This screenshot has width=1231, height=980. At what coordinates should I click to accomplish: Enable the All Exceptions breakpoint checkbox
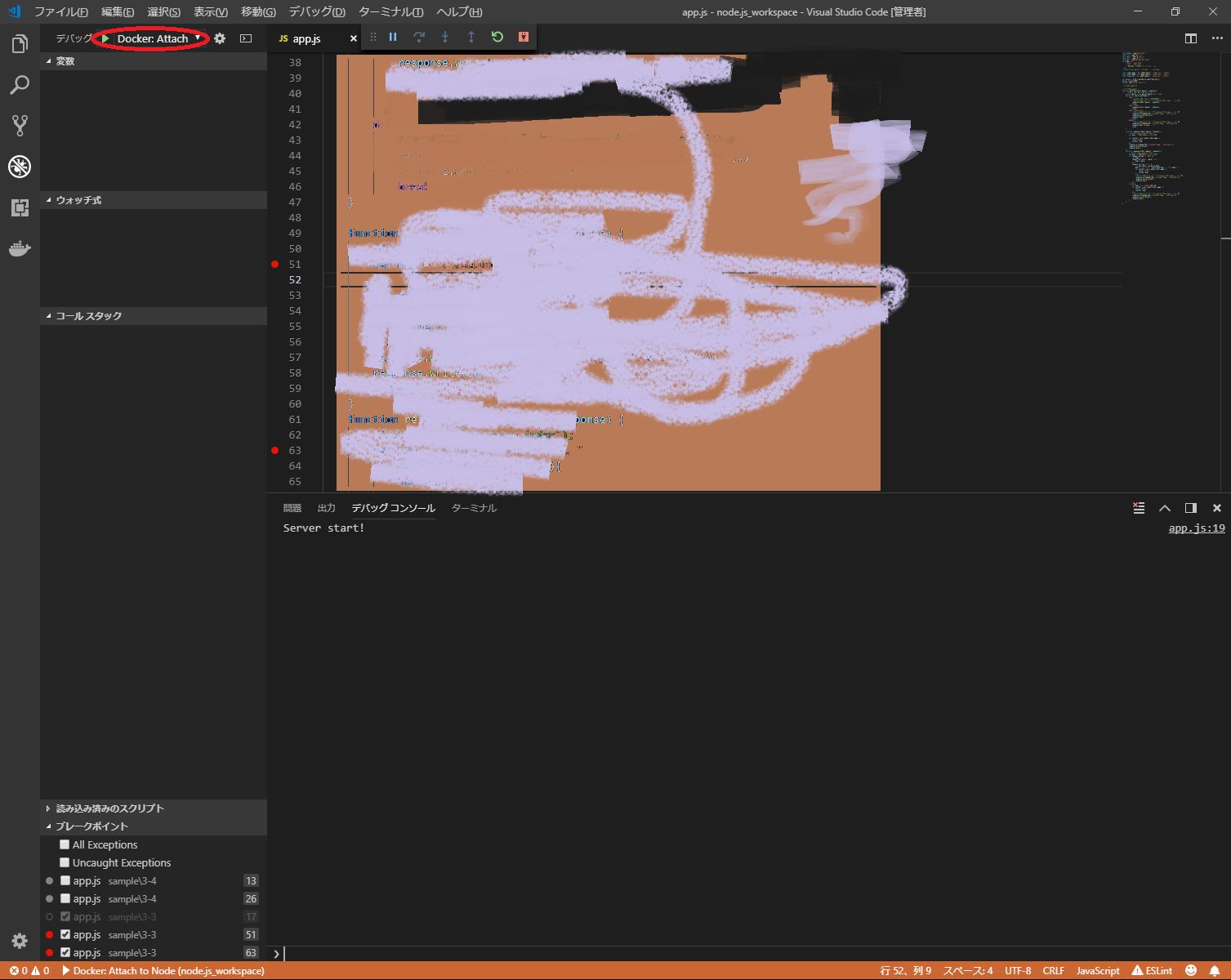[x=64, y=844]
